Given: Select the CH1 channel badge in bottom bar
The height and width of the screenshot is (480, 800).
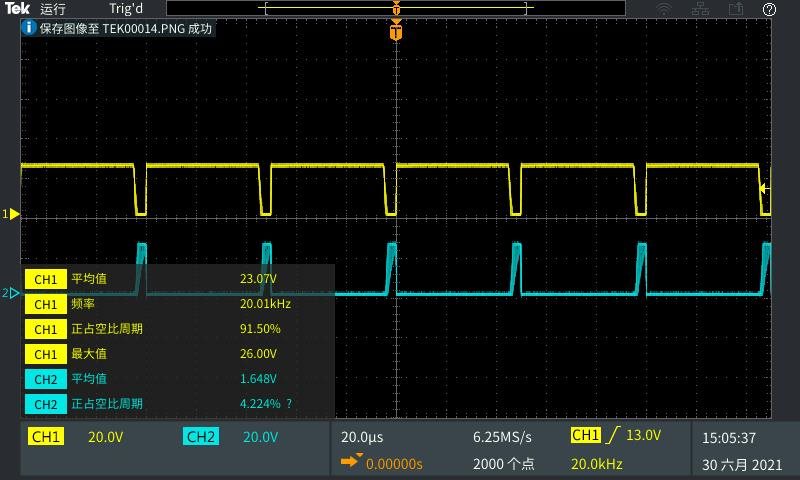Looking at the screenshot, I should coord(46,437).
